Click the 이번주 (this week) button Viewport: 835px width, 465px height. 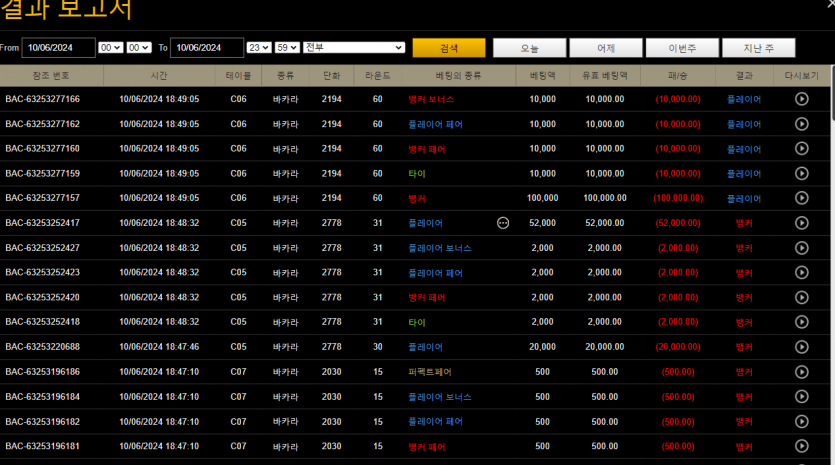tap(682, 48)
